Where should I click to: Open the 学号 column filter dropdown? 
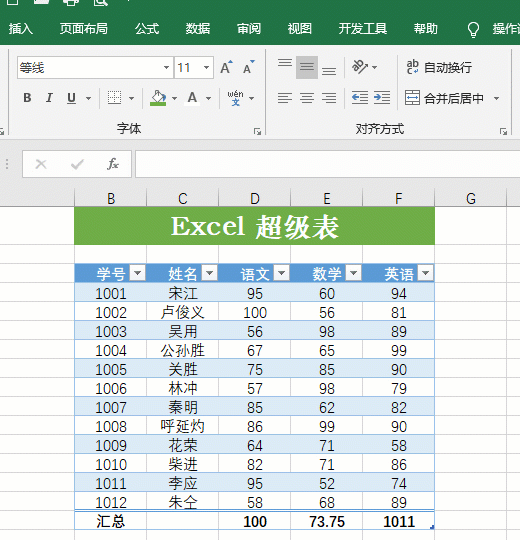137,273
